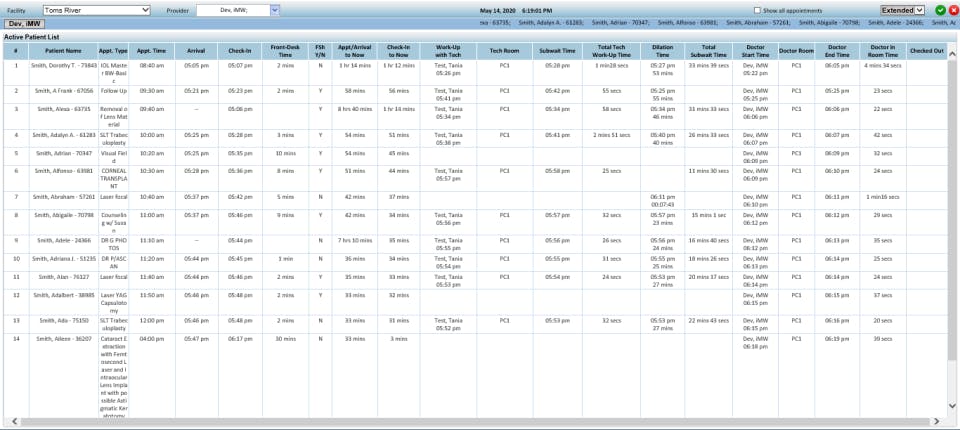
Task: Select patient Smith, Adalbert - 38985
Action: 64,296
